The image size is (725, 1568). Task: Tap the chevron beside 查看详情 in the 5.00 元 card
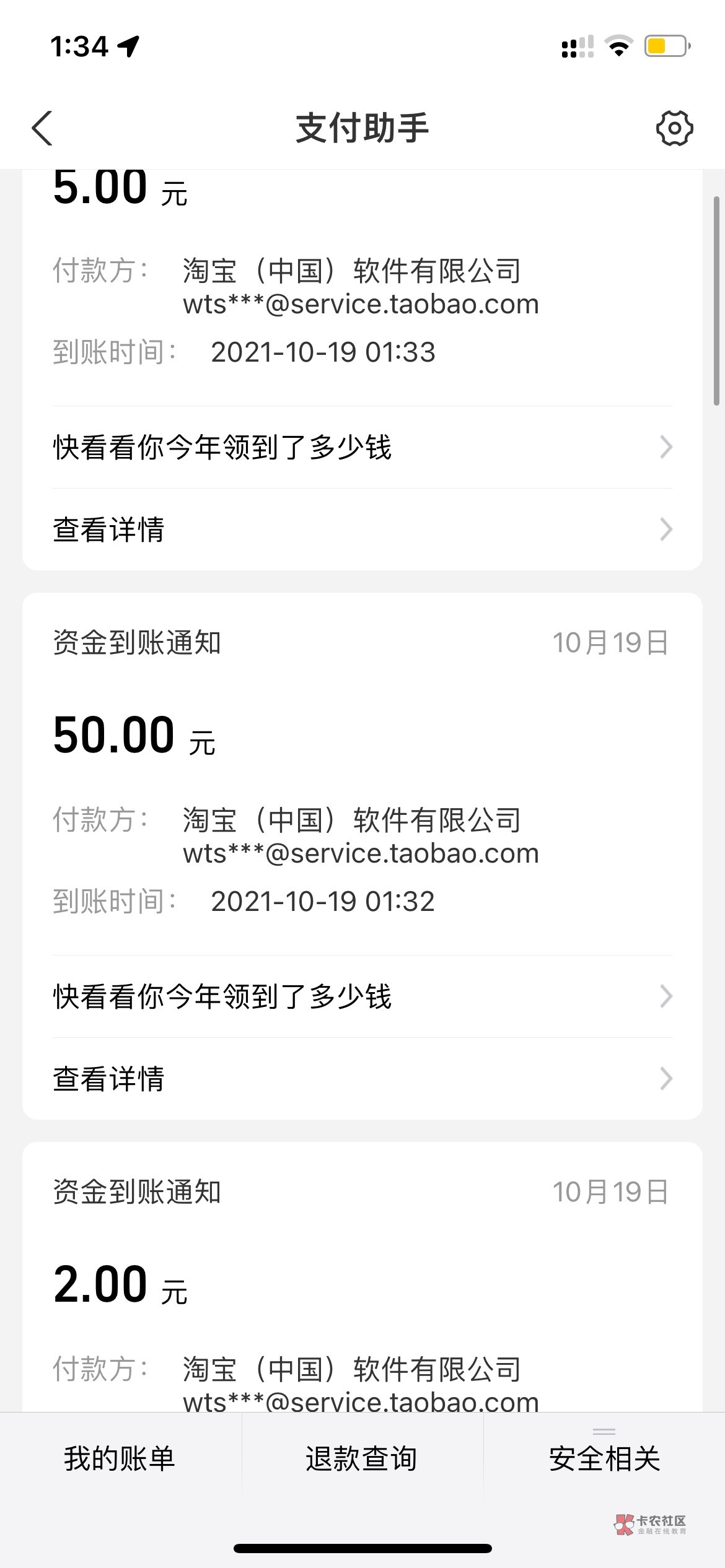(x=666, y=529)
